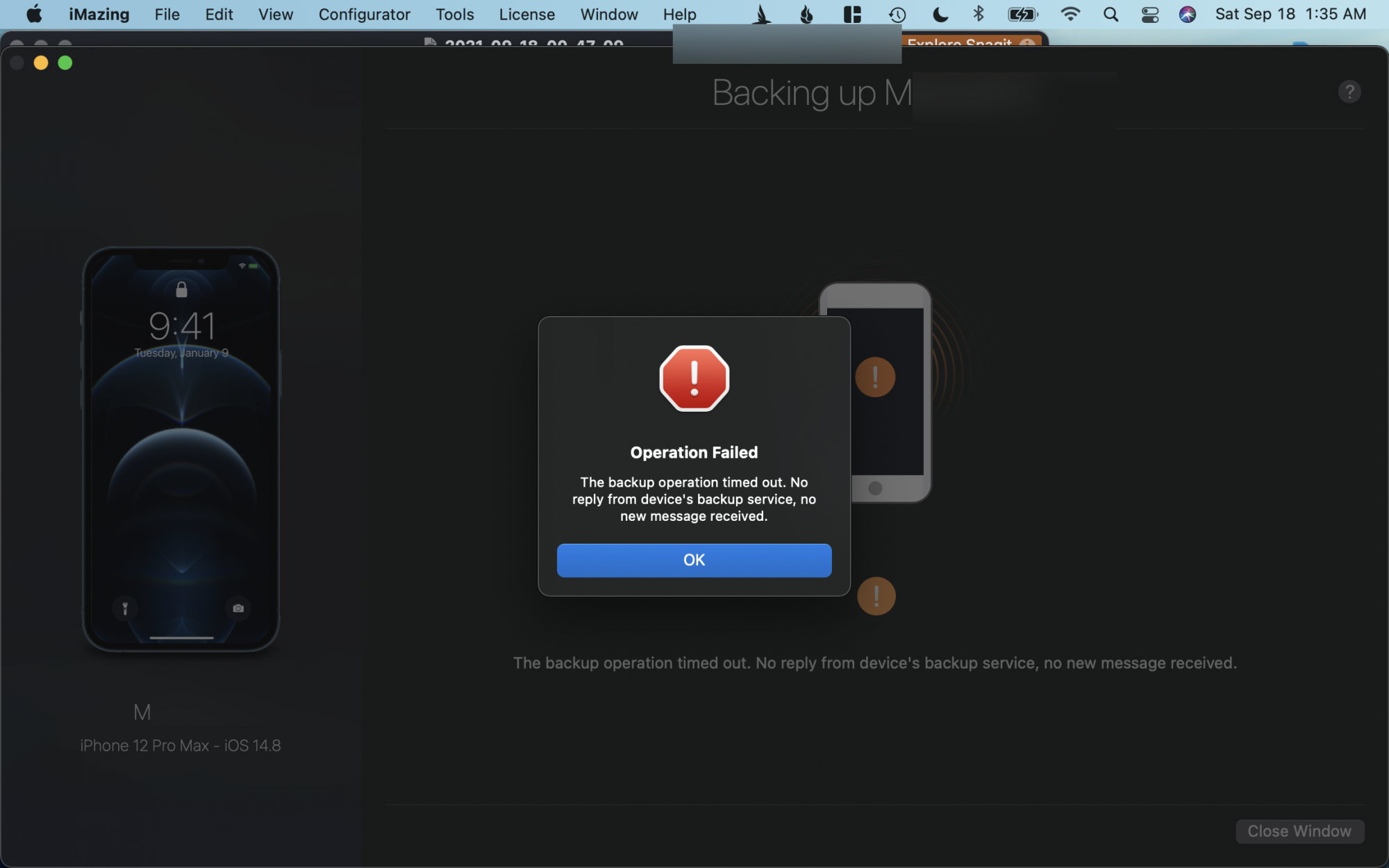This screenshot has height=868, width=1389.
Task: Click OK in Operation Failed dialog
Action: coord(694,560)
